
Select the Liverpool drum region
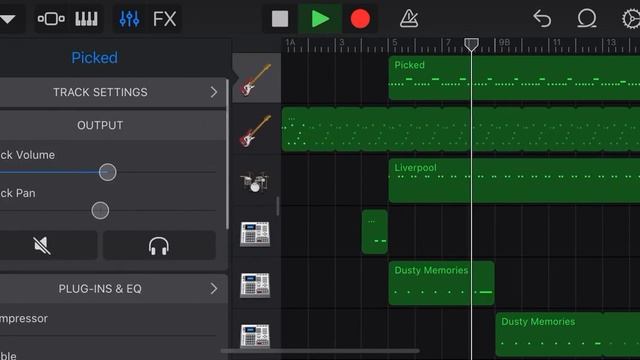pos(514,181)
